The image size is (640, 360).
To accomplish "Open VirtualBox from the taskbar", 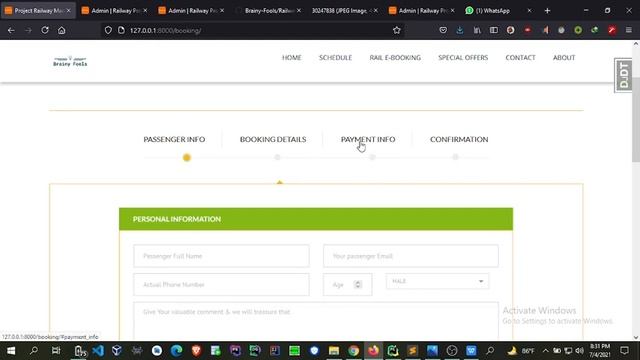I will (x=117, y=351).
